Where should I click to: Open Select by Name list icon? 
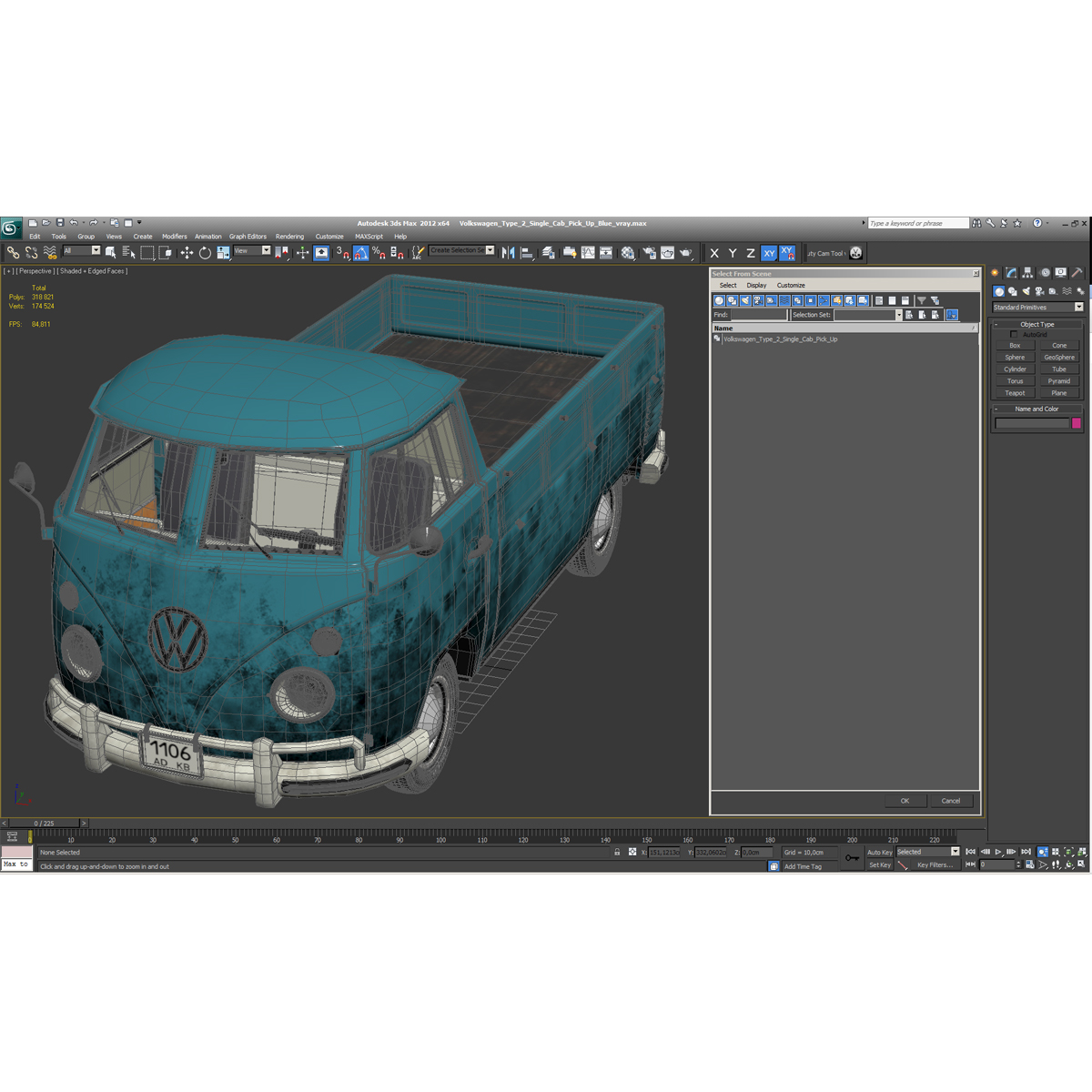click(x=128, y=253)
